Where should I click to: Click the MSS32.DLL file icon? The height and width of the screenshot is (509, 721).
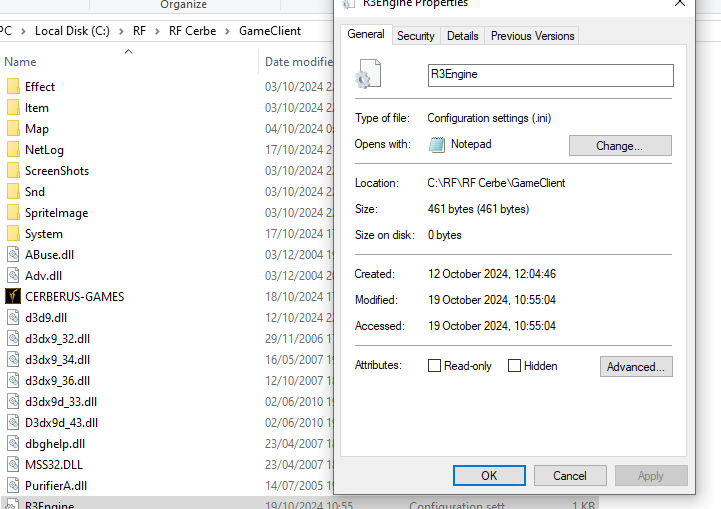13,464
